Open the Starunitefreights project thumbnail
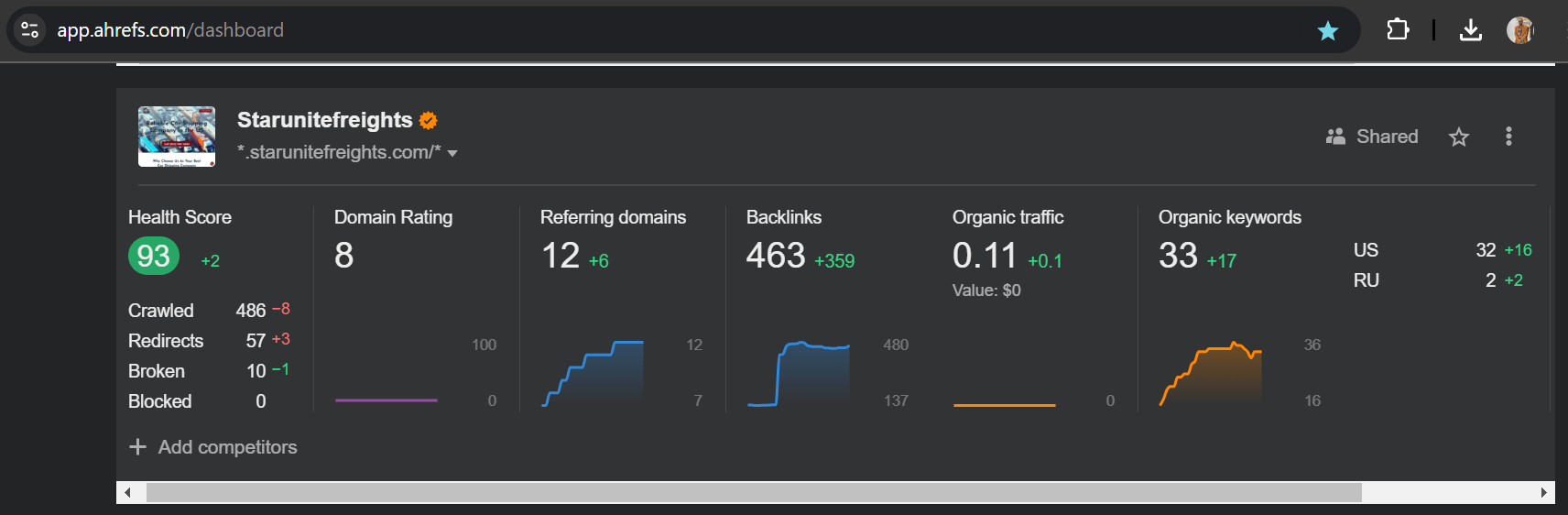Viewport: 1568px width, 515px height. point(177,137)
